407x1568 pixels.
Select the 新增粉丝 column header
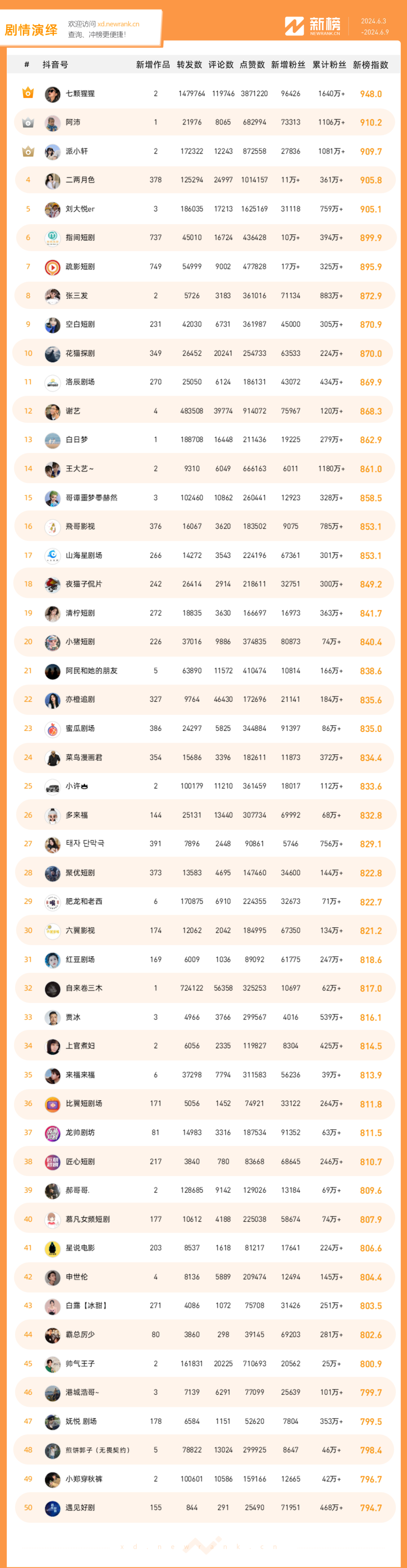tap(288, 65)
